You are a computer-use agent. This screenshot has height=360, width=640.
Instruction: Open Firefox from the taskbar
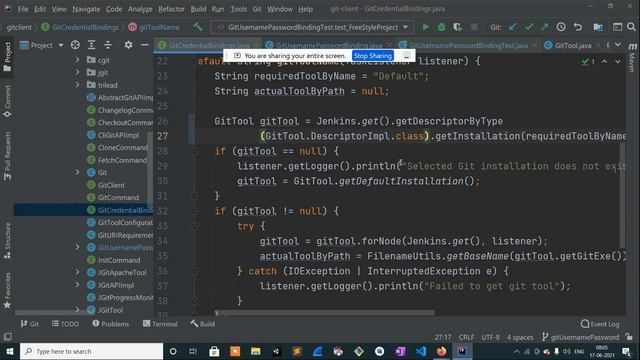[x=441, y=351]
